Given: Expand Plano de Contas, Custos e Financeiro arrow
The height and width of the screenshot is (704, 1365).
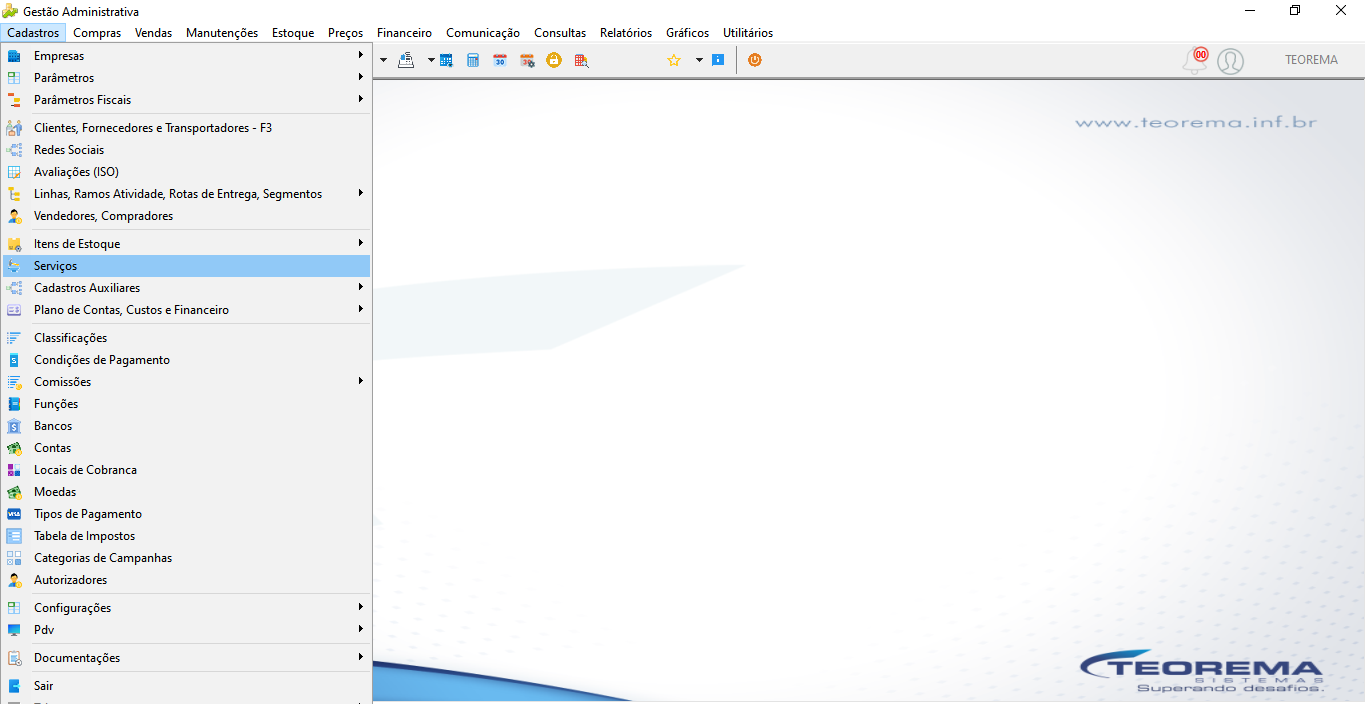Looking at the screenshot, I should 361,310.
